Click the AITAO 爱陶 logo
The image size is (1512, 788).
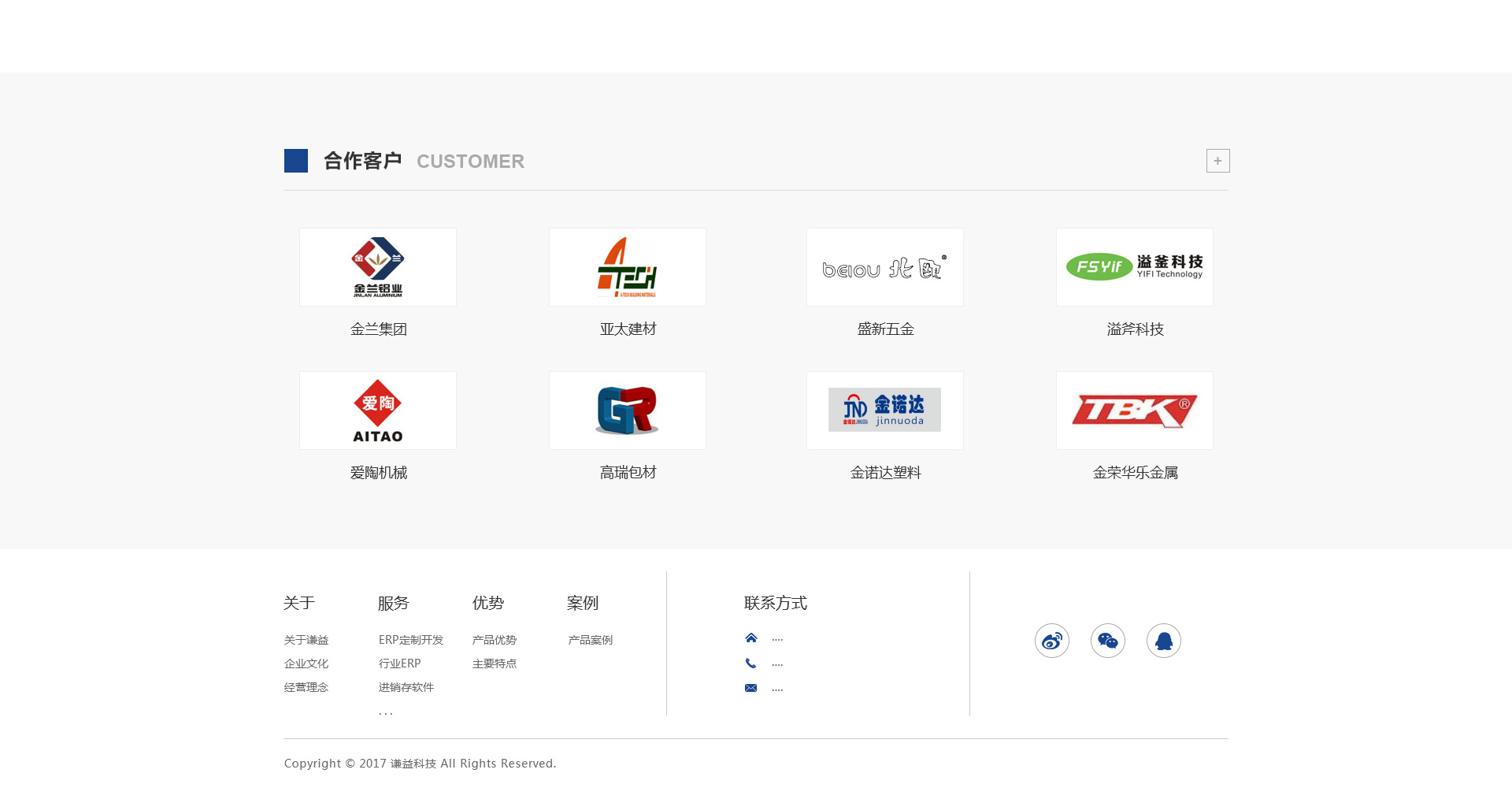(x=378, y=411)
